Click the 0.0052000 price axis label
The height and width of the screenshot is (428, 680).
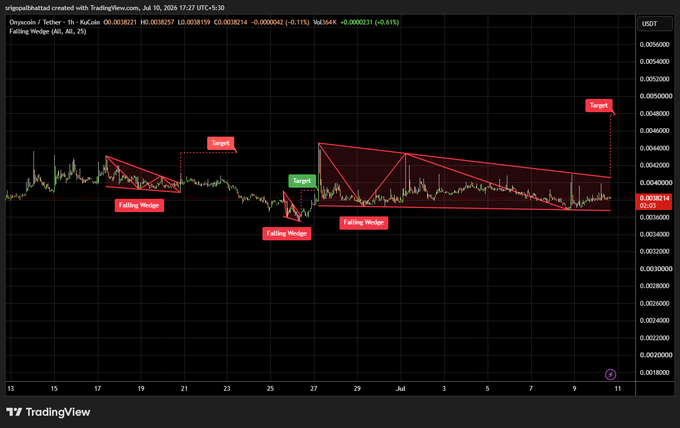point(654,79)
